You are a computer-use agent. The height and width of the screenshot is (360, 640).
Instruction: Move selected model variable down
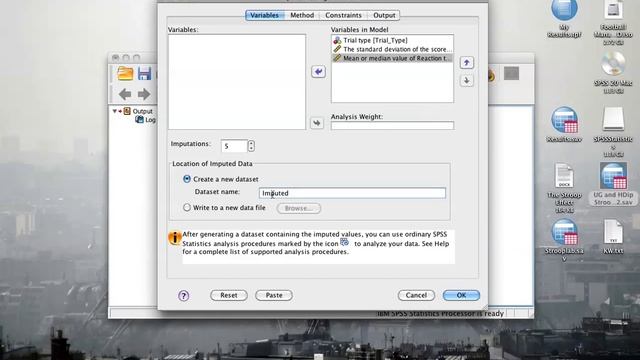click(x=467, y=80)
